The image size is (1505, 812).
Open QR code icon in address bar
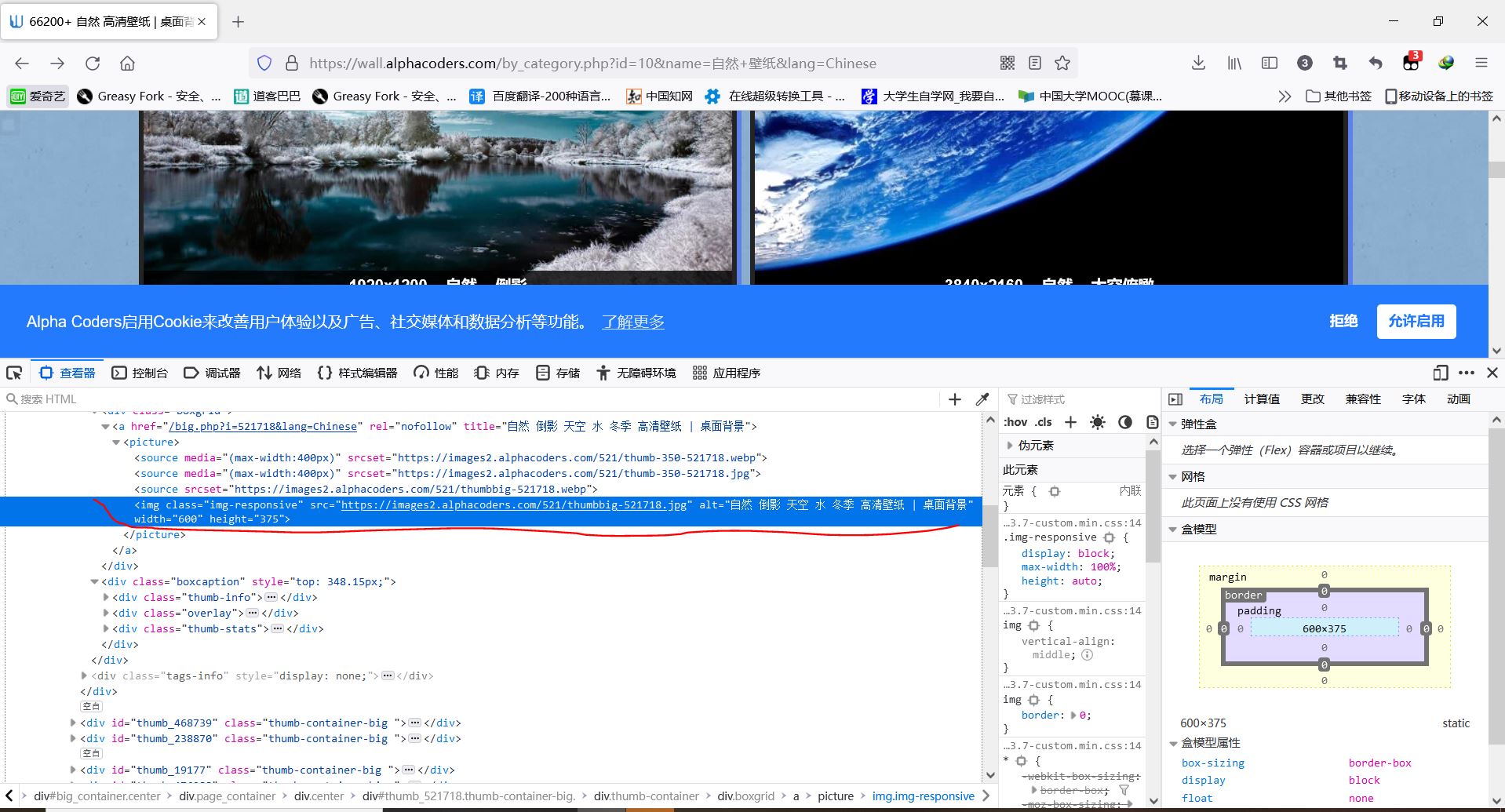[x=1008, y=64]
